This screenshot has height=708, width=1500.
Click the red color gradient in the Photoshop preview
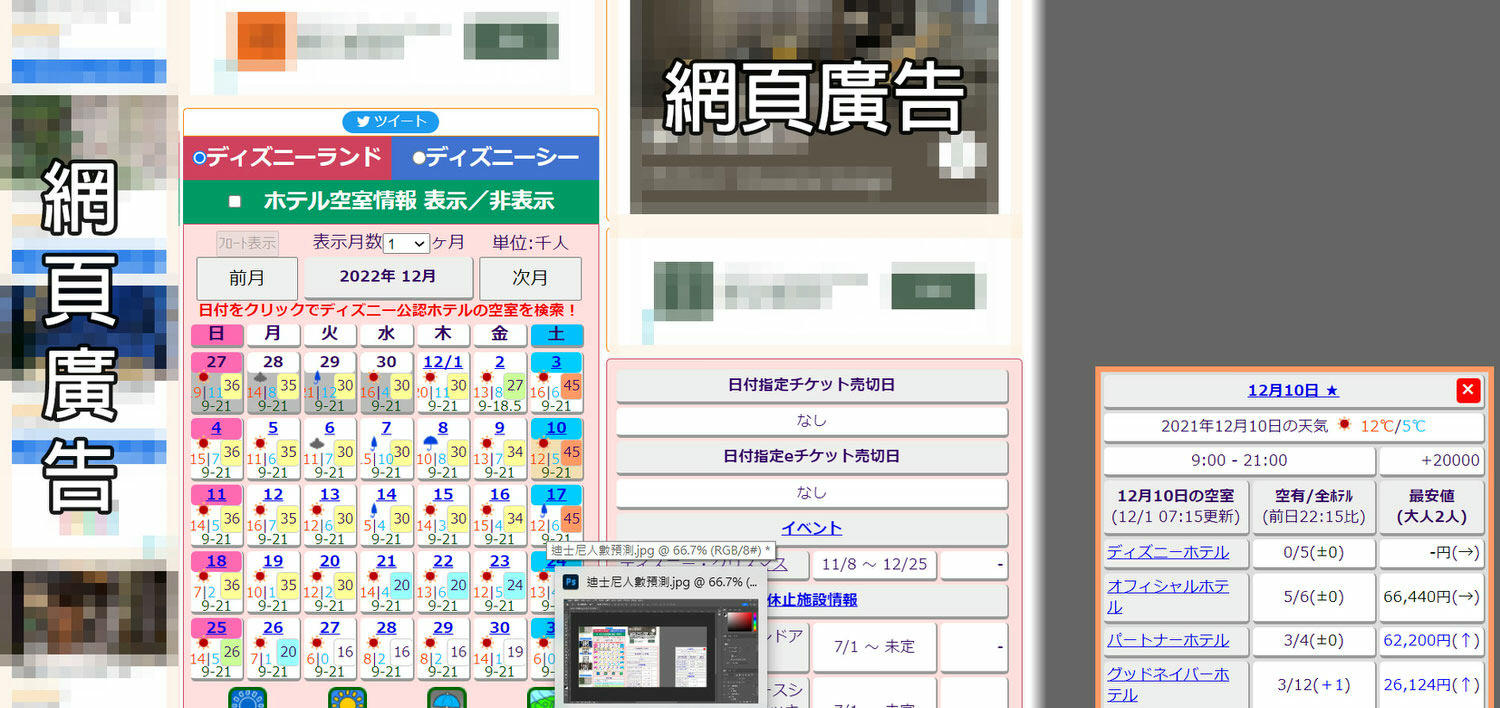pos(742,621)
